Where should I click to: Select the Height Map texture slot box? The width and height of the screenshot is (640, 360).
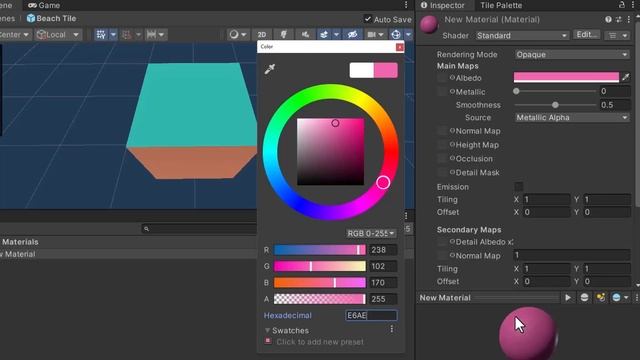[442, 145]
